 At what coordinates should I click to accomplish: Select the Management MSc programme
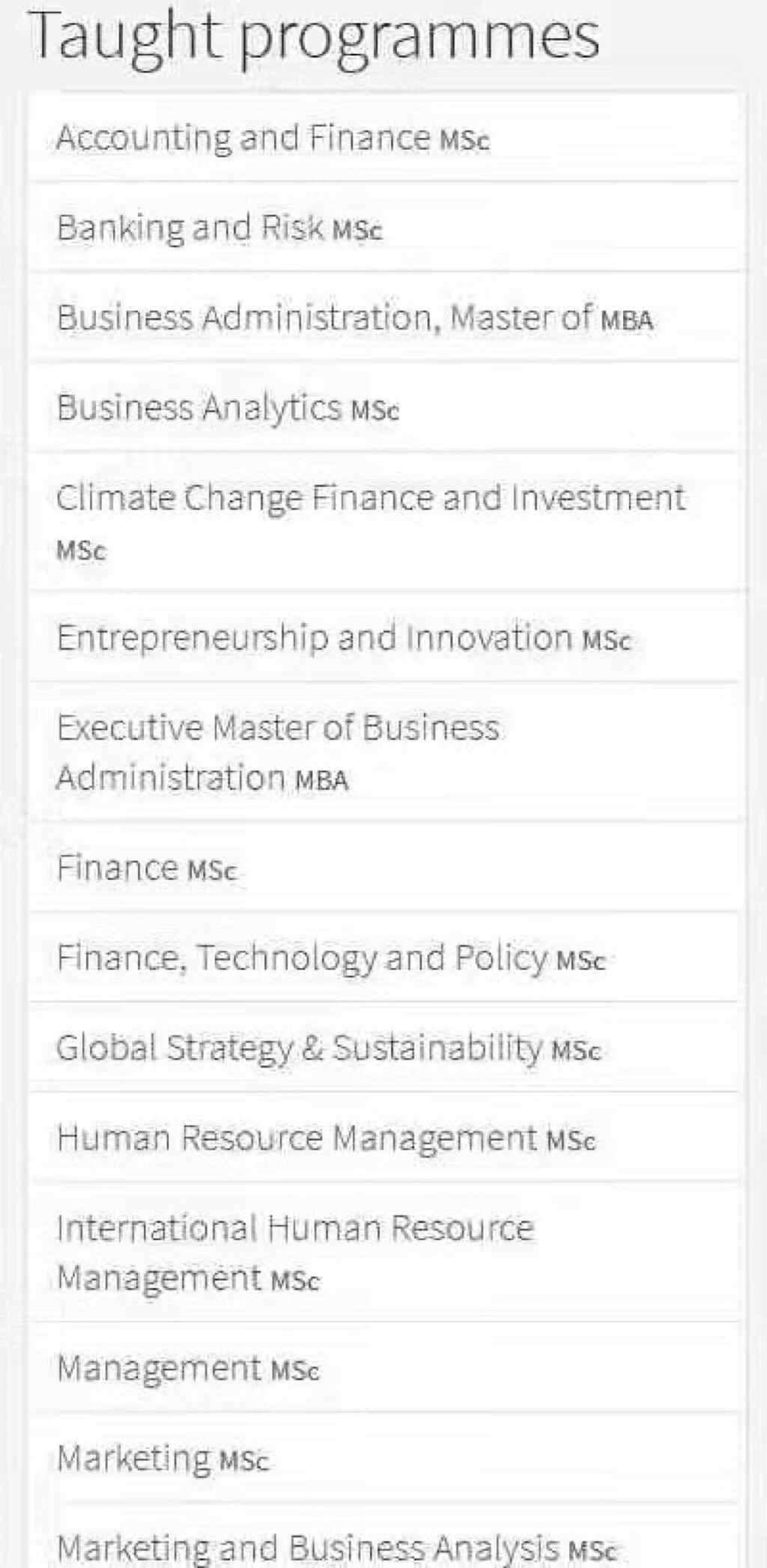[383, 1368]
